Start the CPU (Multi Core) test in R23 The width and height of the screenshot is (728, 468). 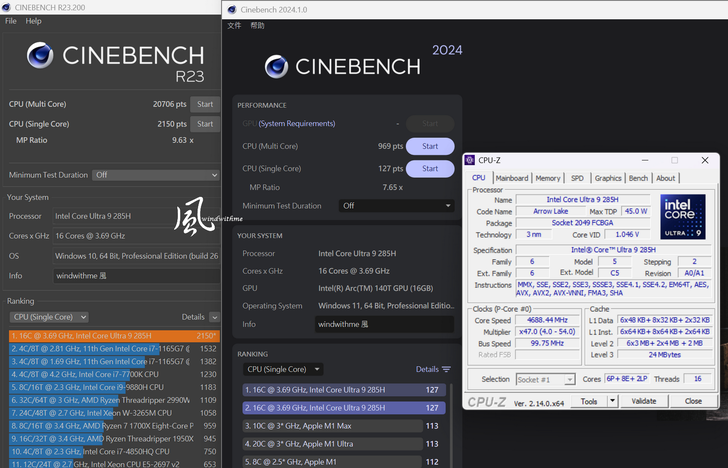205,104
